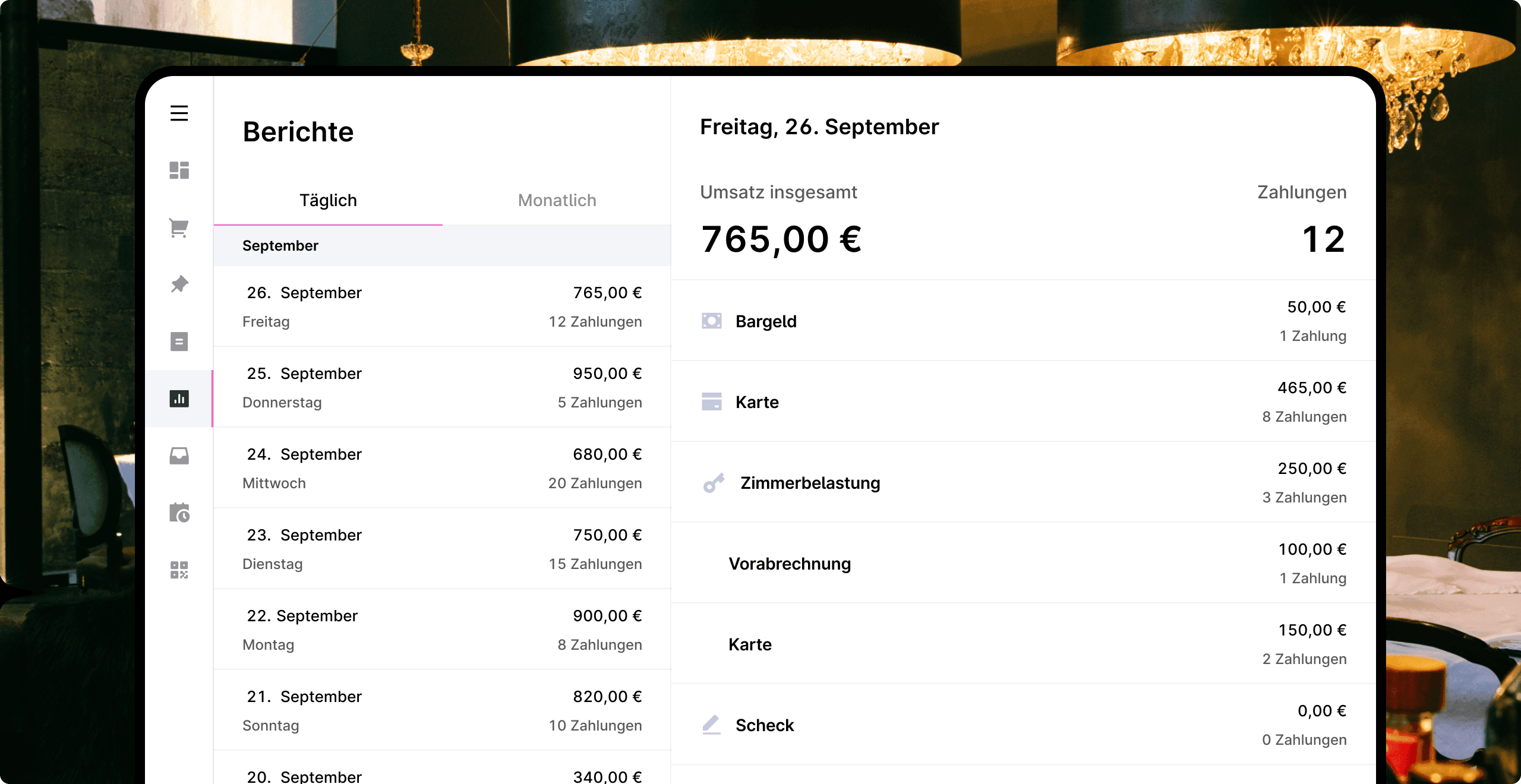The width and height of the screenshot is (1521, 784).
Task: Select the Vorabrechnung payment row
Action: [1023, 563]
